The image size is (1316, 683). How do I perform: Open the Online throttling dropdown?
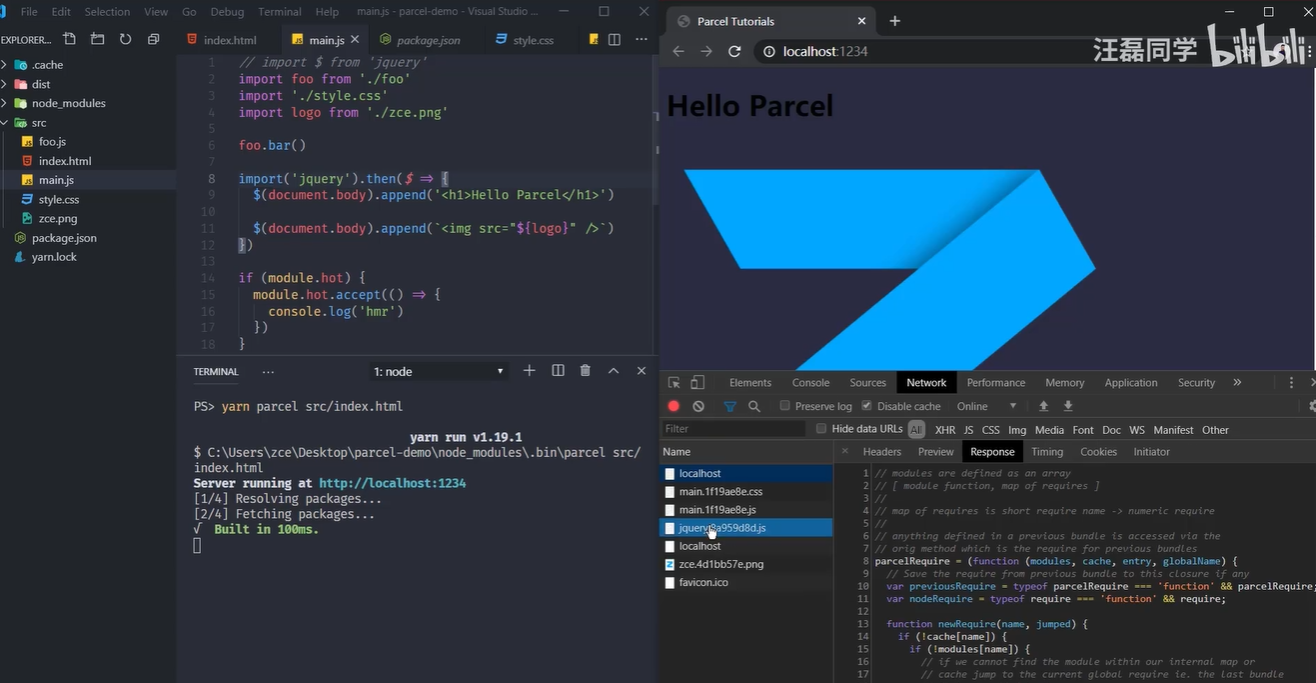tap(986, 406)
